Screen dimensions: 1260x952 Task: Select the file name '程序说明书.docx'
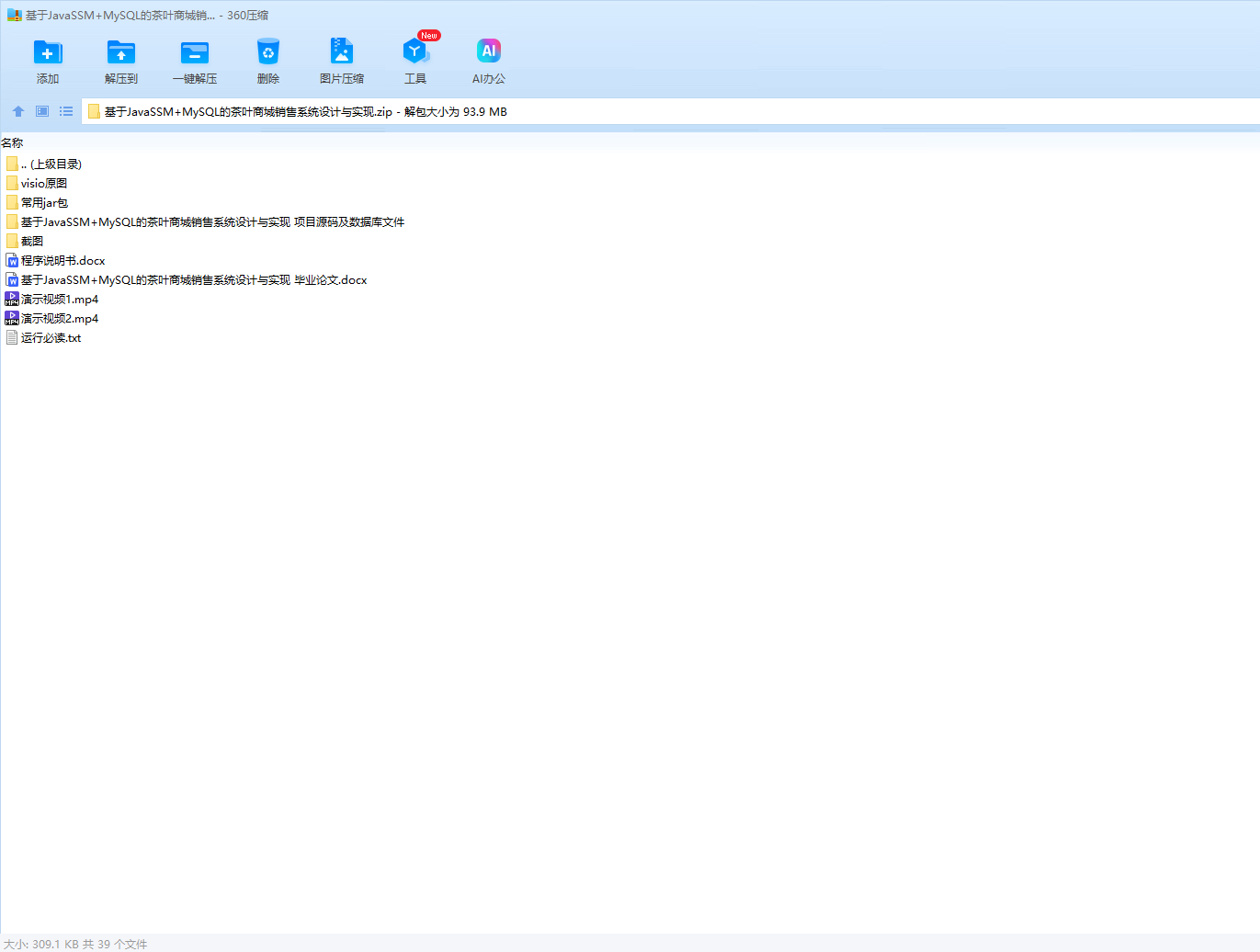(63, 260)
